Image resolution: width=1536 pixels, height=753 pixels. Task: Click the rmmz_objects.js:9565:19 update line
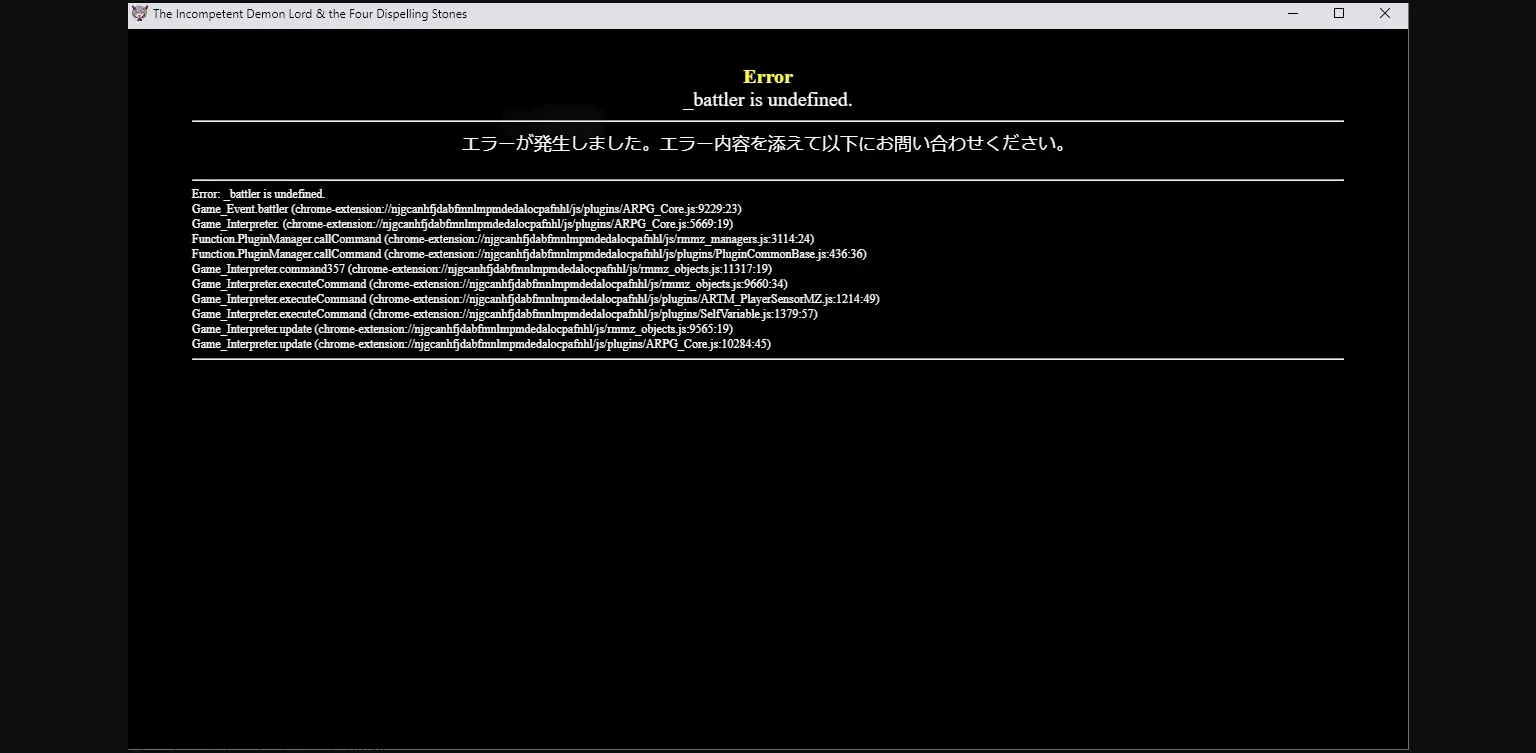coord(462,329)
